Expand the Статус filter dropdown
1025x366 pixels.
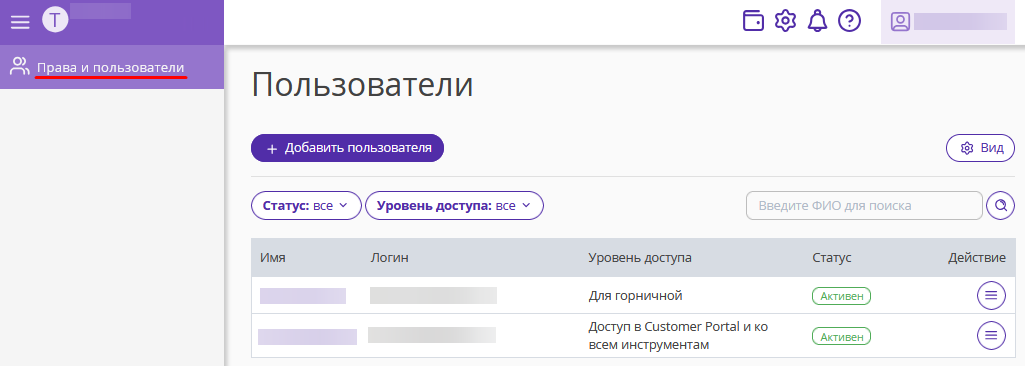click(x=306, y=206)
